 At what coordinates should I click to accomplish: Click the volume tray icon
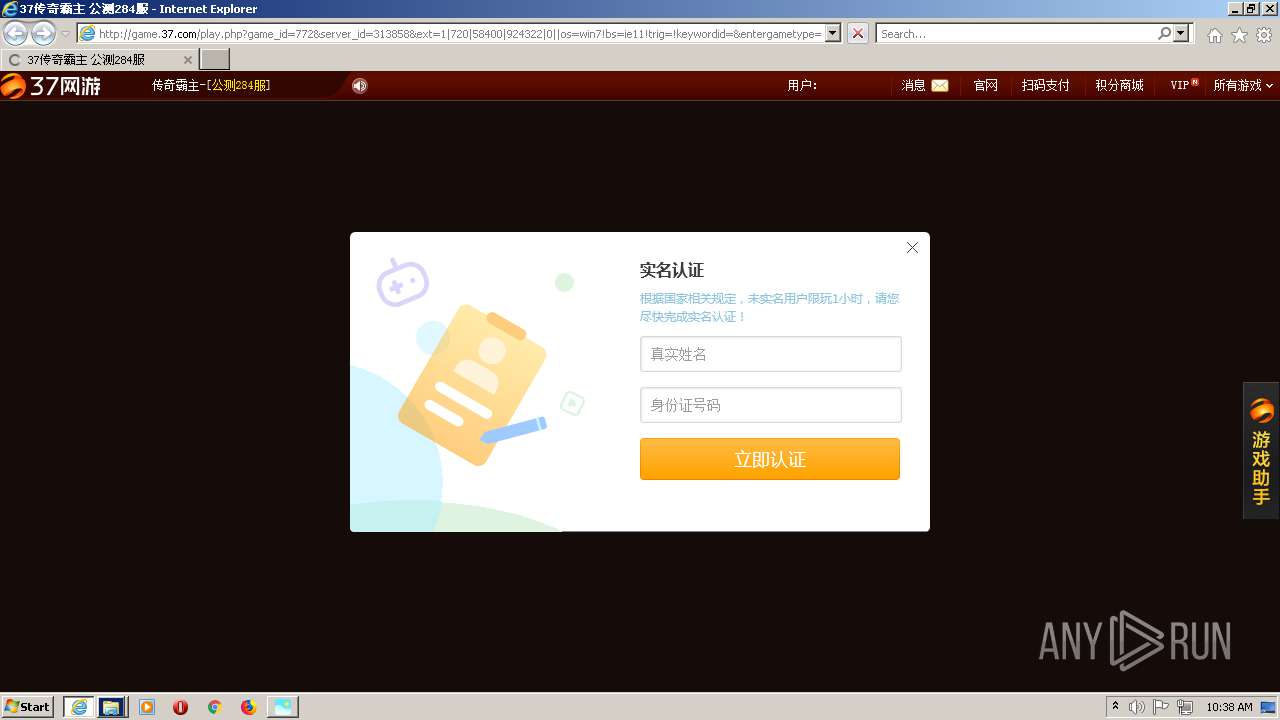tap(1137, 707)
